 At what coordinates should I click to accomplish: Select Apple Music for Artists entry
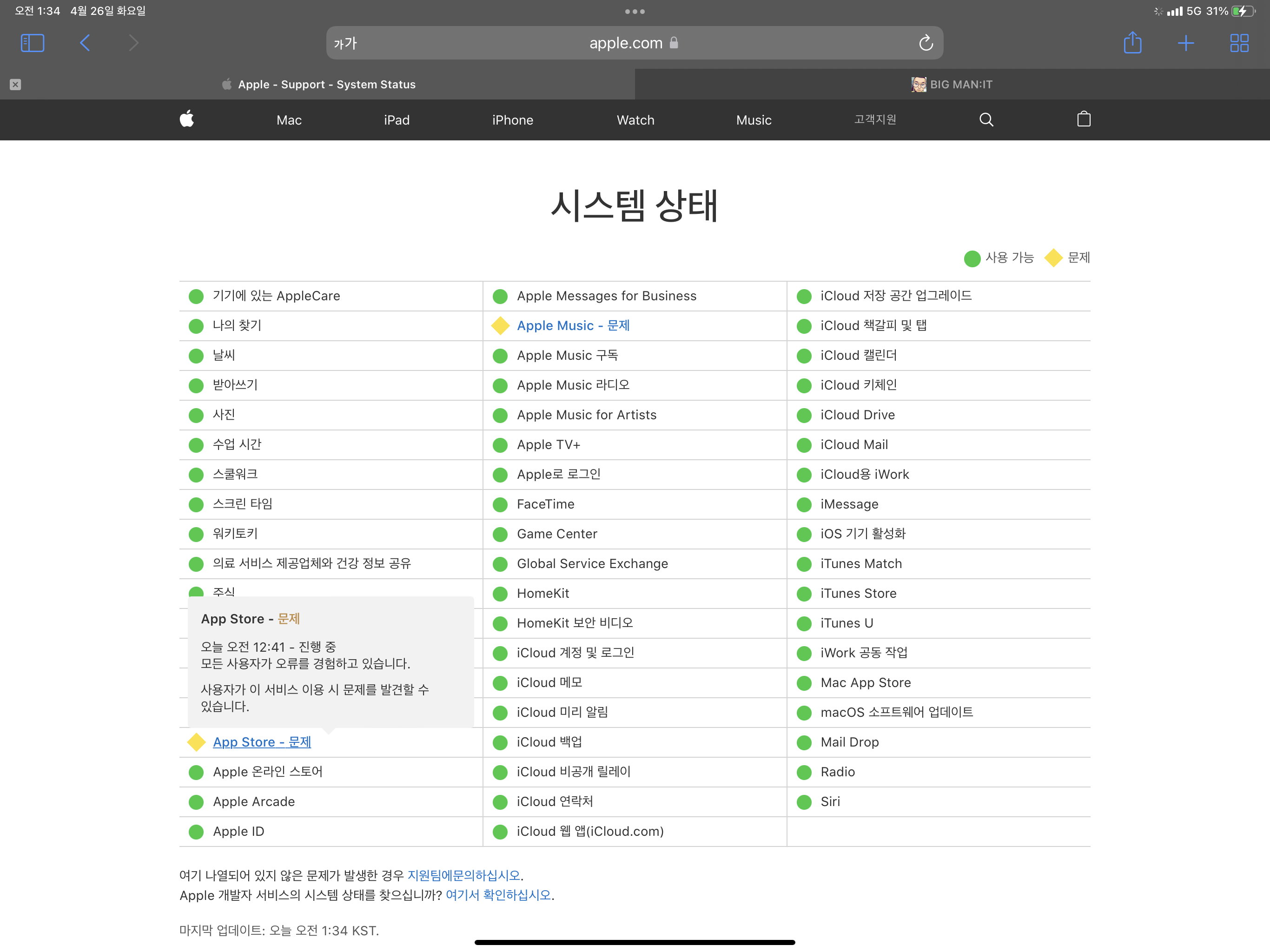click(x=635, y=415)
